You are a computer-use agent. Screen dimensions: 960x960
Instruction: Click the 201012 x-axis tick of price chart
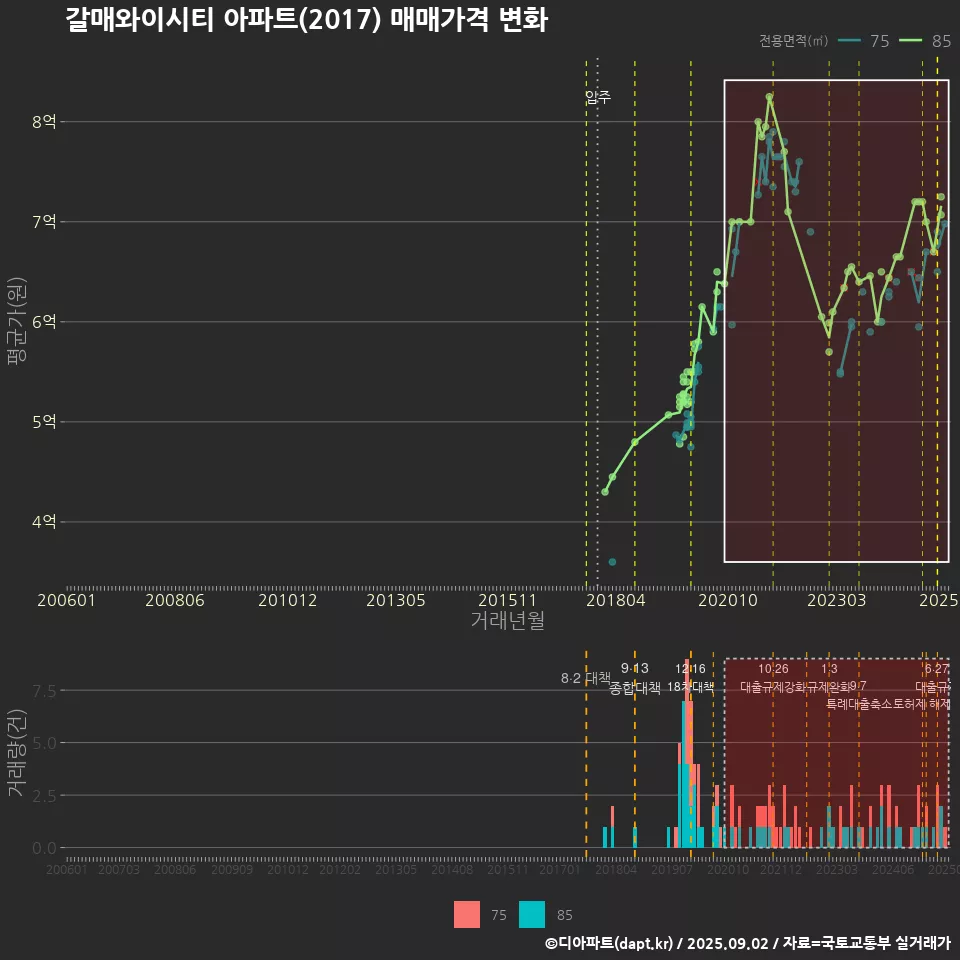pyautogui.click(x=287, y=600)
